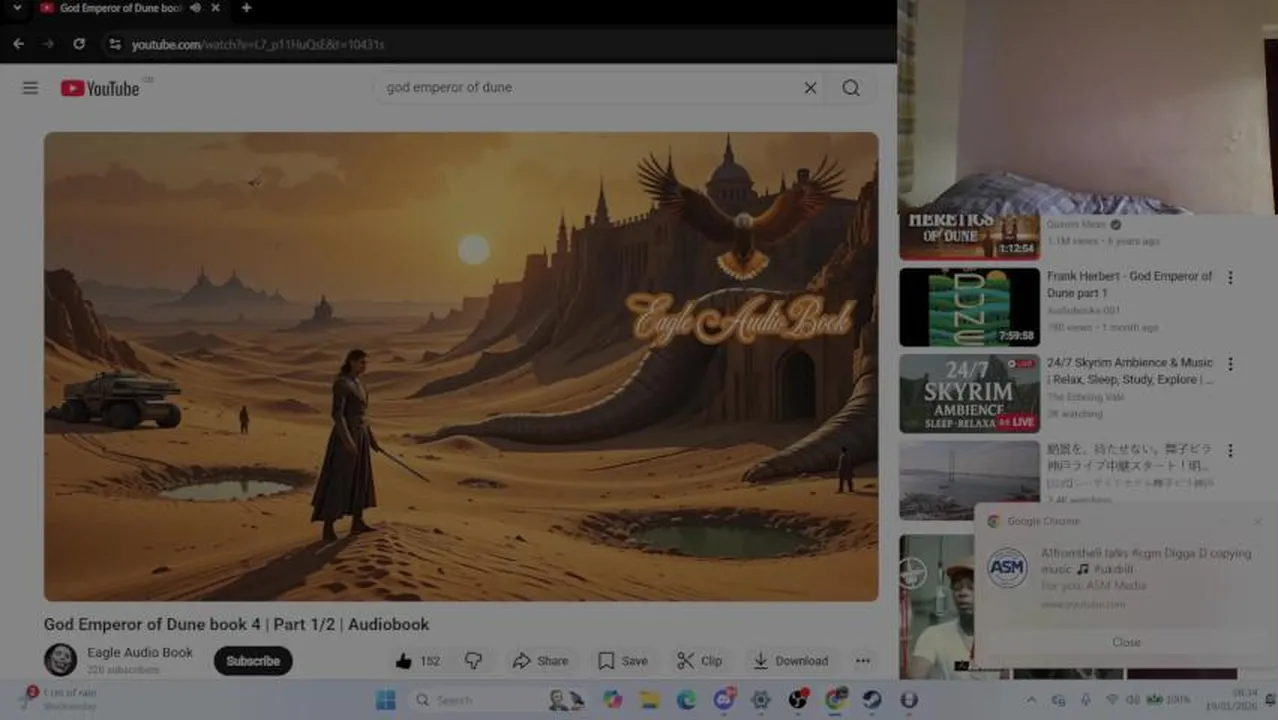
Task: Open the bridge live stream thumbnail
Action: click(x=969, y=480)
